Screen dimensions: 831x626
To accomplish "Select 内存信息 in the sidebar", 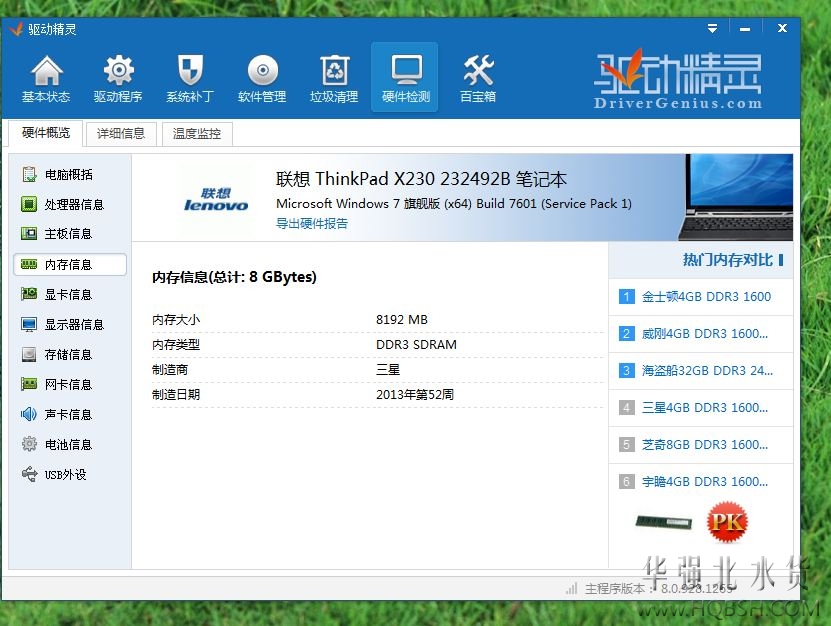I will click(70, 264).
